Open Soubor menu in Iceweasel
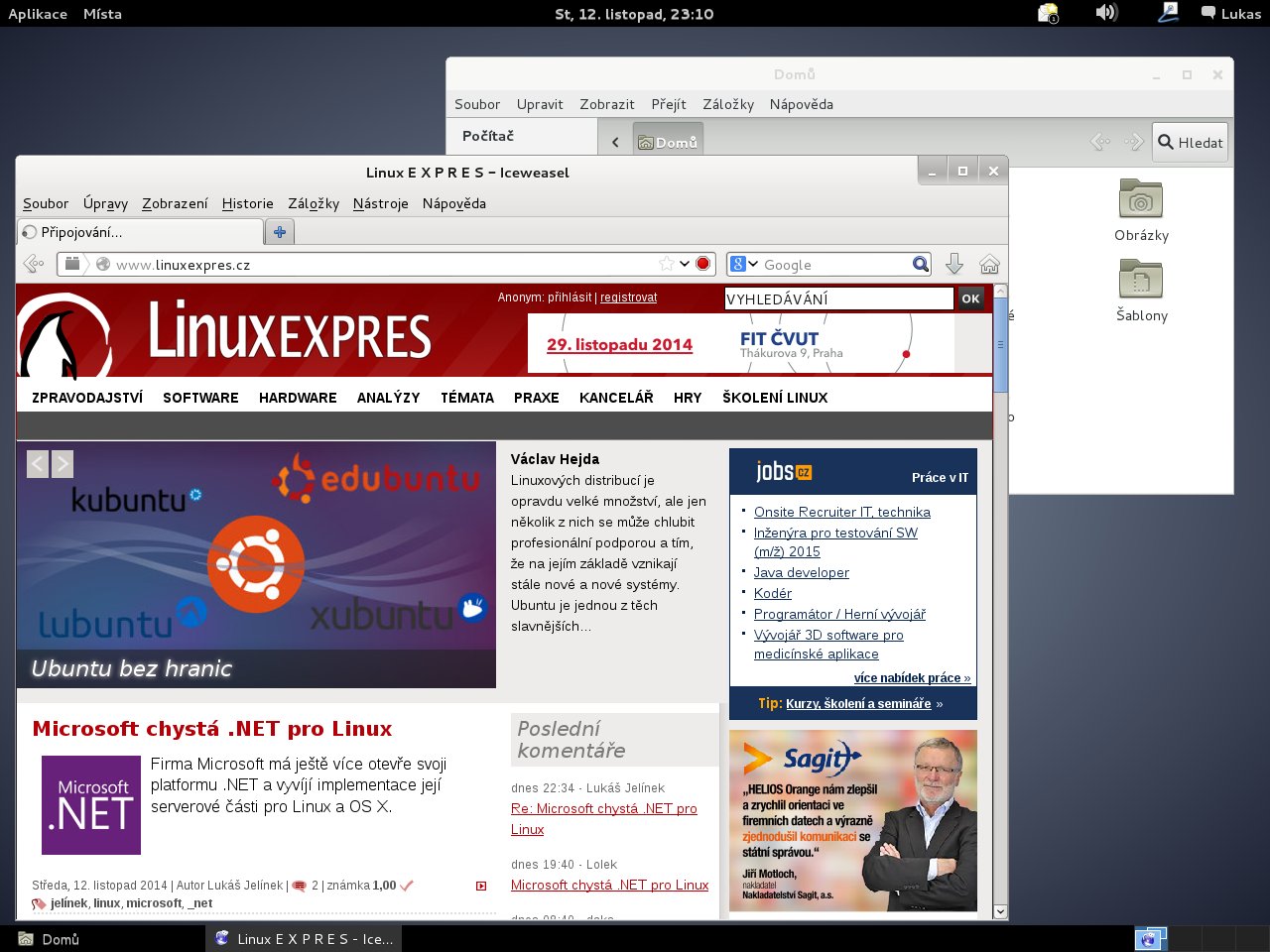Screen dimensions: 1270x952 coord(46,203)
